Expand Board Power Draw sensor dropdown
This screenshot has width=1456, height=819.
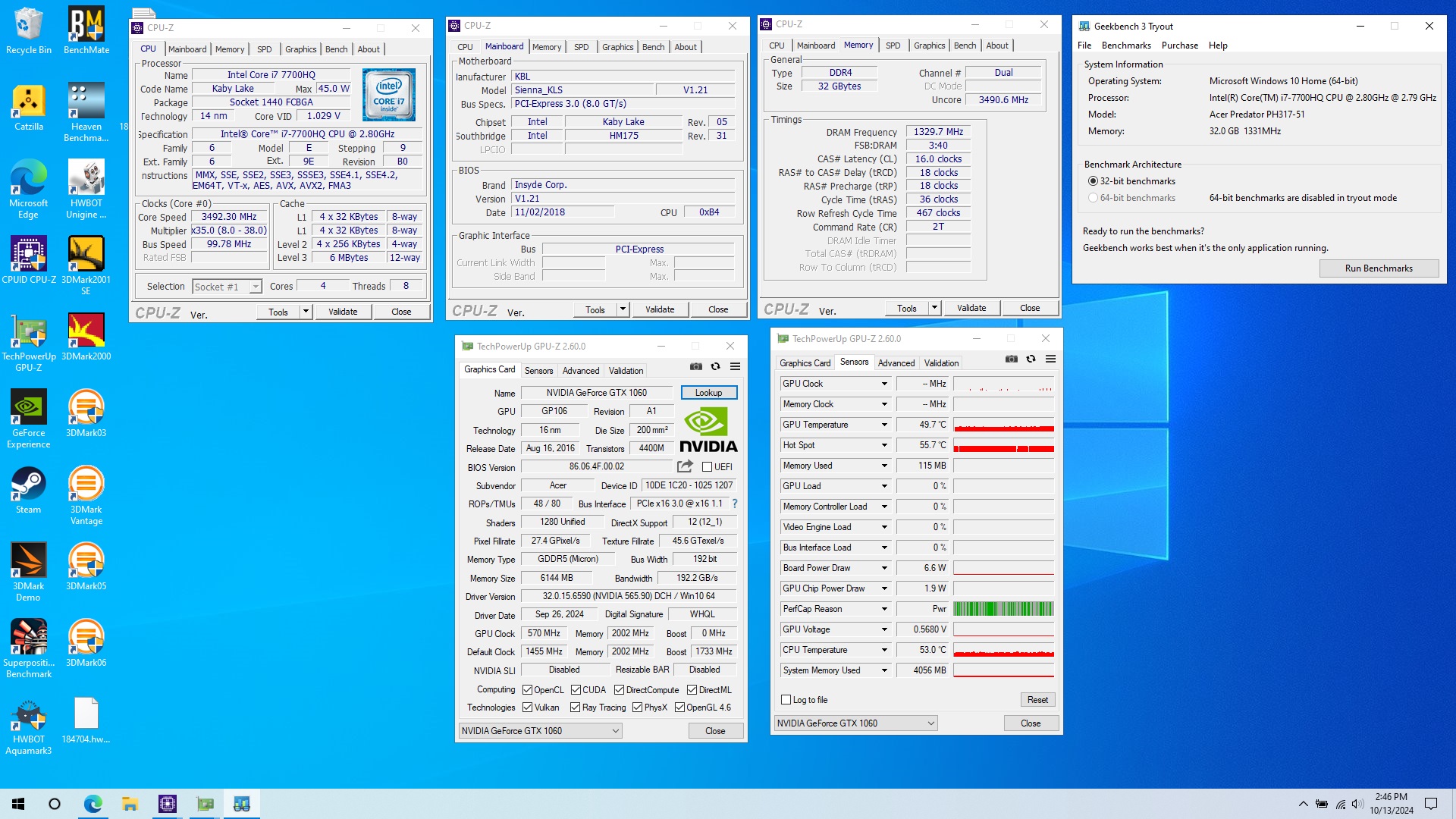pyautogui.click(x=883, y=568)
